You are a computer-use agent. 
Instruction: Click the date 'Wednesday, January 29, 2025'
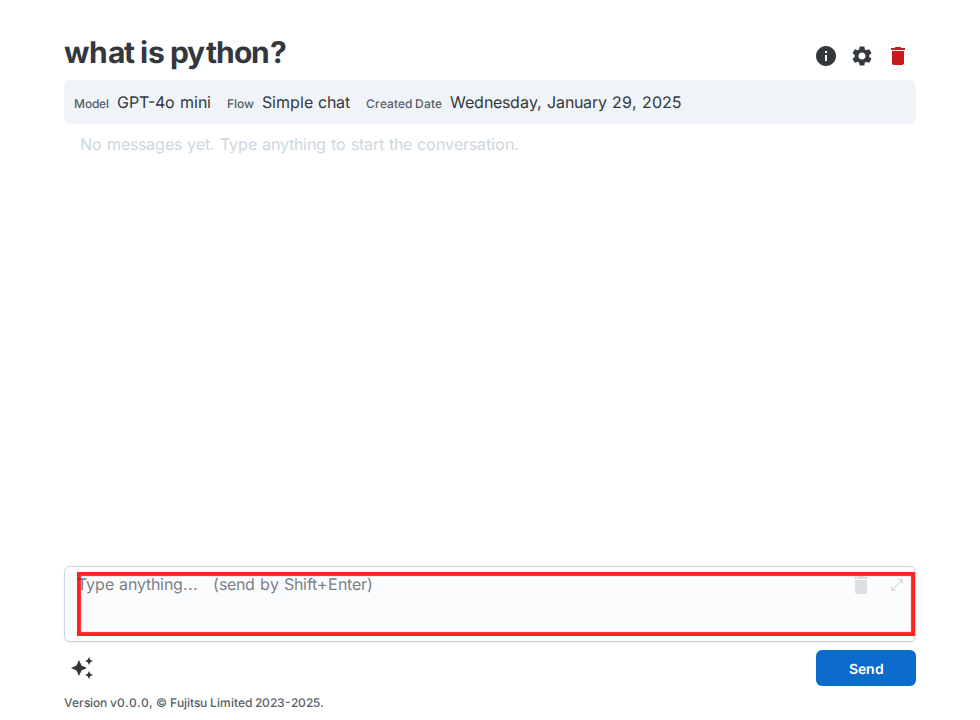pyautogui.click(x=565, y=102)
